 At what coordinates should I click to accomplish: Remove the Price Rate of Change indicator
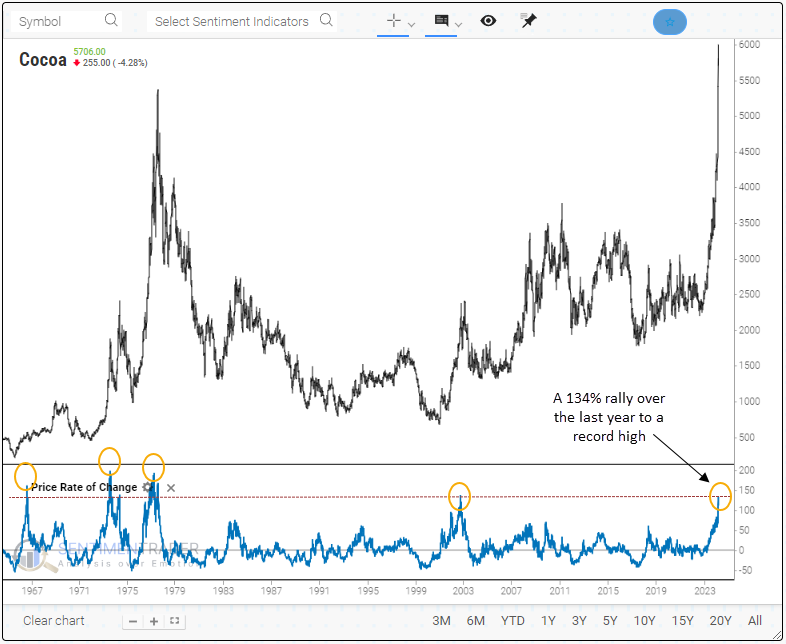coord(171,488)
